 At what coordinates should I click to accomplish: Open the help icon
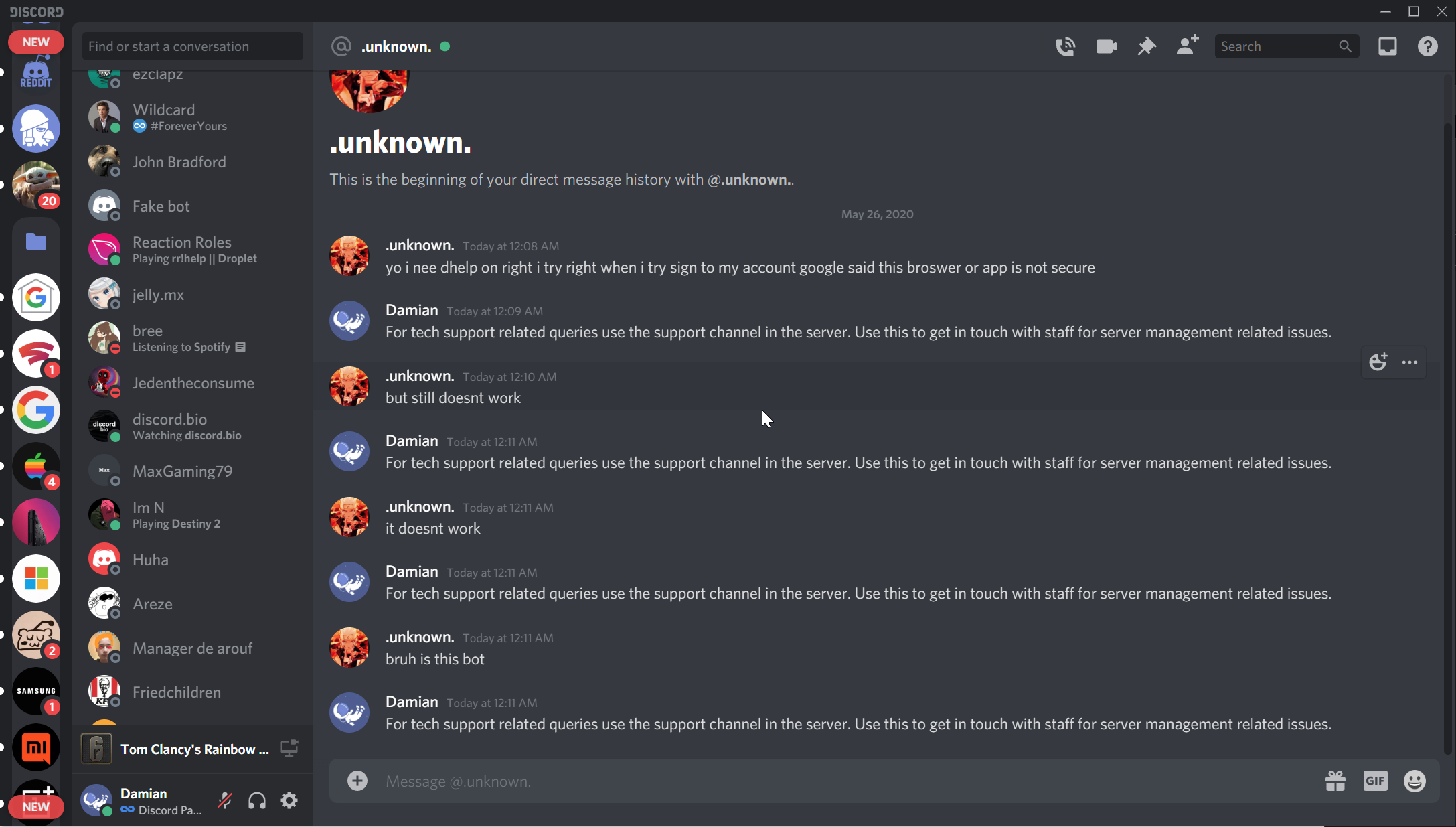(1427, 46)
